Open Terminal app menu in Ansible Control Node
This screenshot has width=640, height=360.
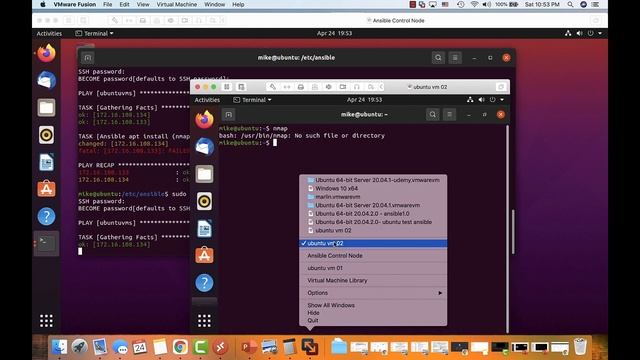pyautogui.click(x=94, y=33)
